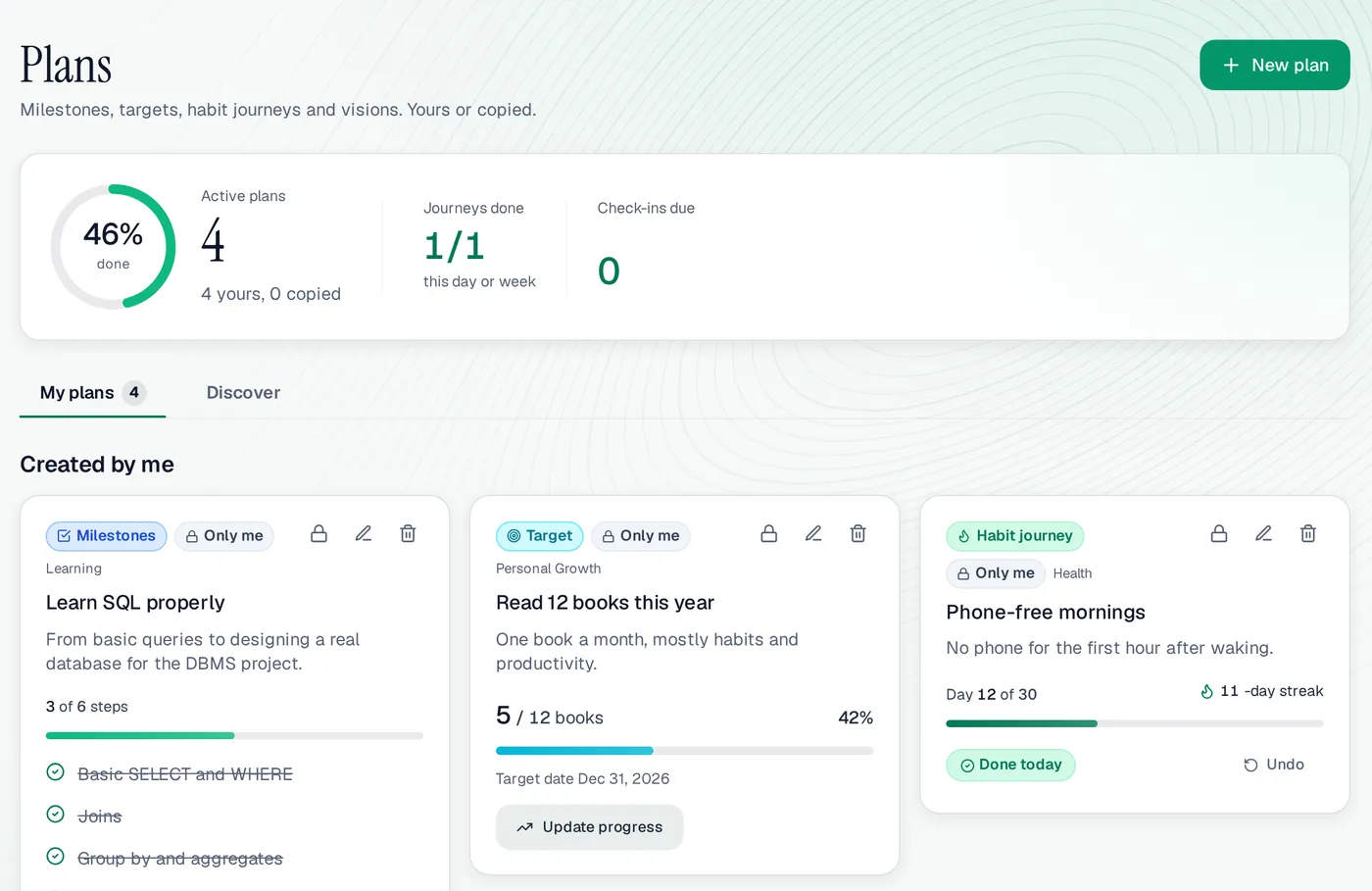Click the lock icon on Learn SQL properly card
This screenshot has width=1372, height=891.
tap(318, 534)
